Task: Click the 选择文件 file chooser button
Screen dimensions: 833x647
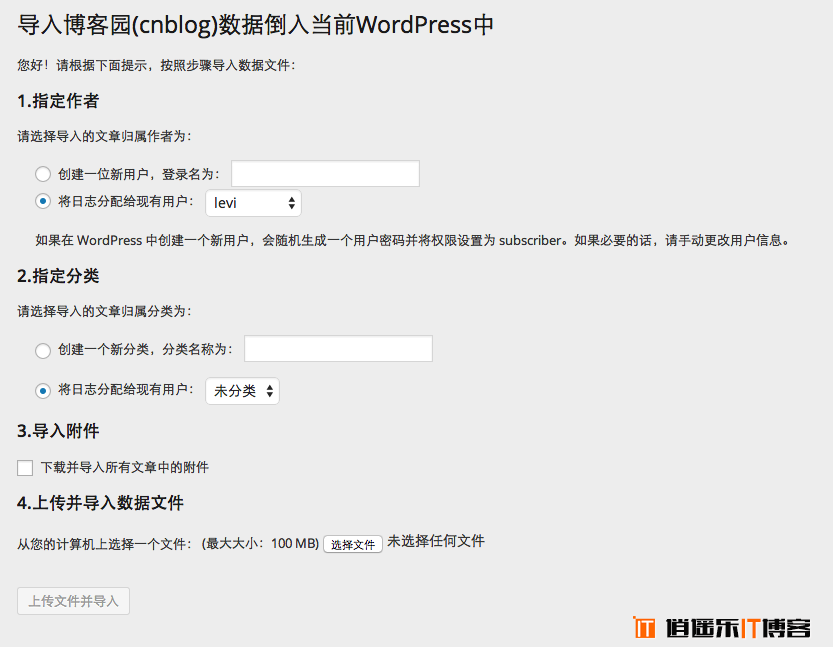Action: (x=353, y=544)
